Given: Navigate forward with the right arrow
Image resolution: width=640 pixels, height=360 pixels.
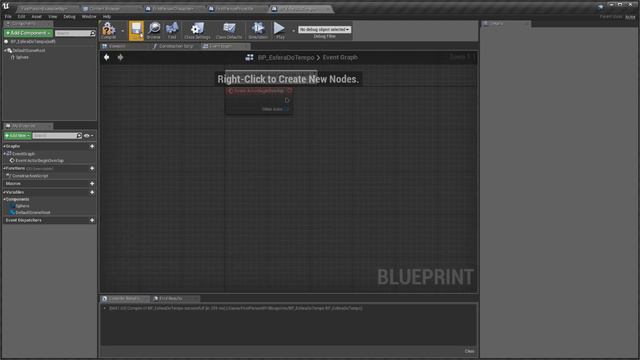Looking at the screenshot, I should [120, 58].
